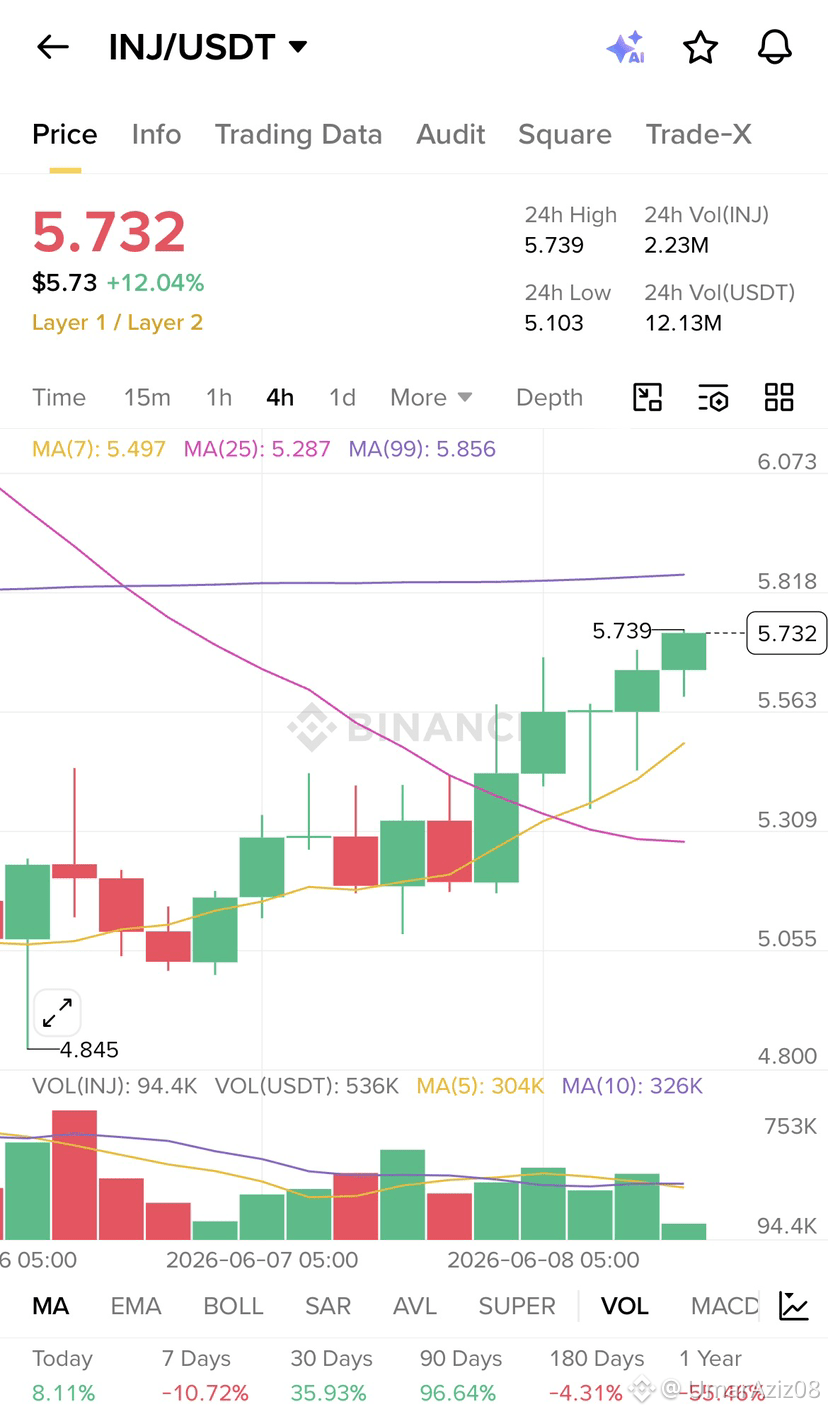The width and height of the screenshot is (828, 1414).
Task: Open the Trading Data tab
Action: click(x=298, y=134)
